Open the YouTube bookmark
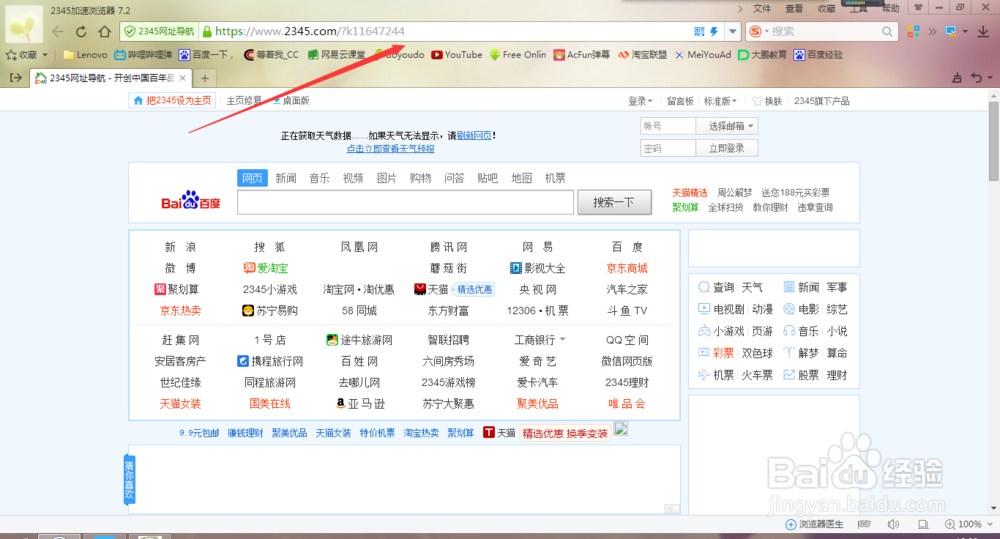1000x539 pixels. (x=457, y=55)
